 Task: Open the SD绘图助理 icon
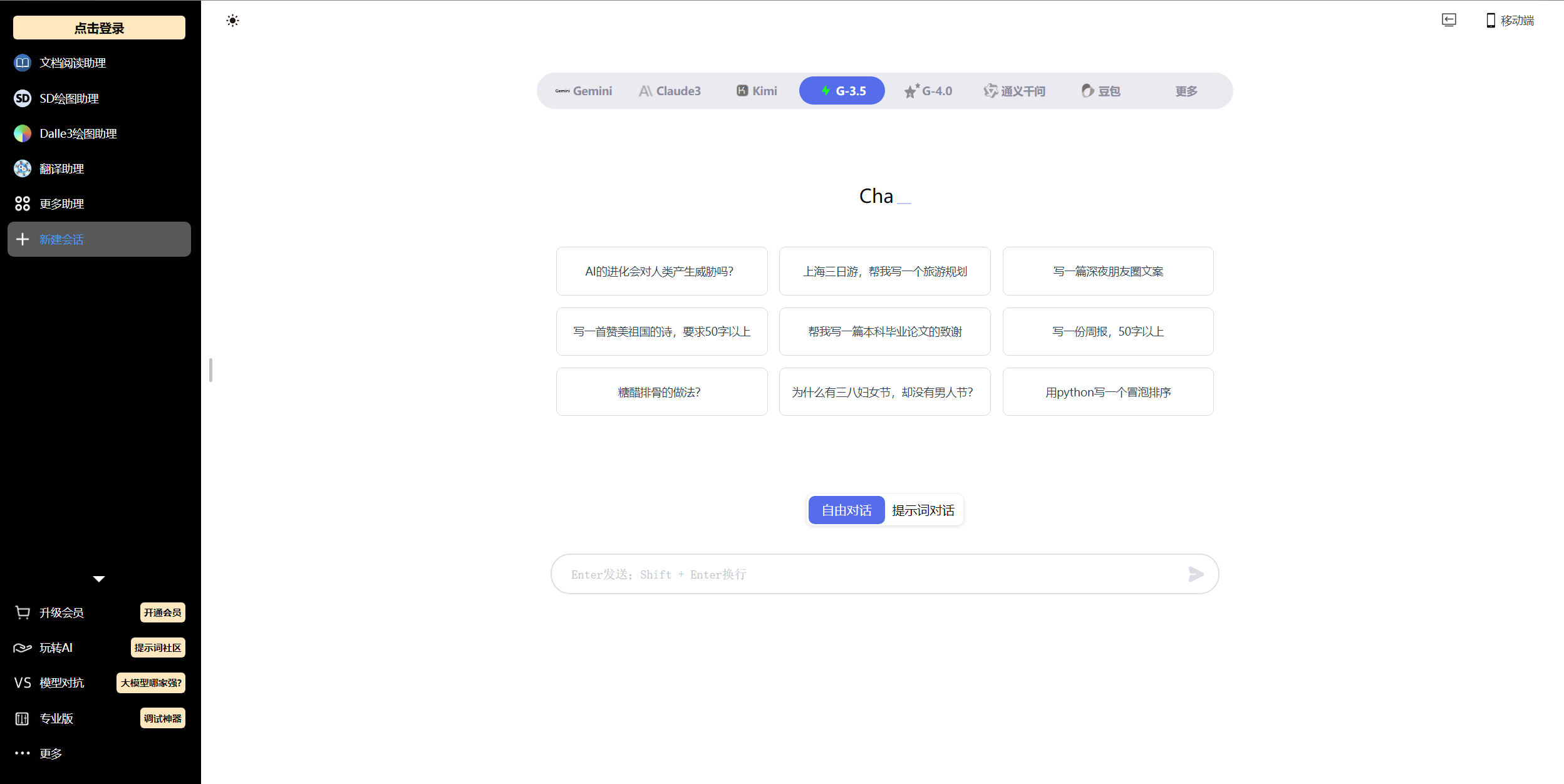pyautogui.click(x=23, y=98)
